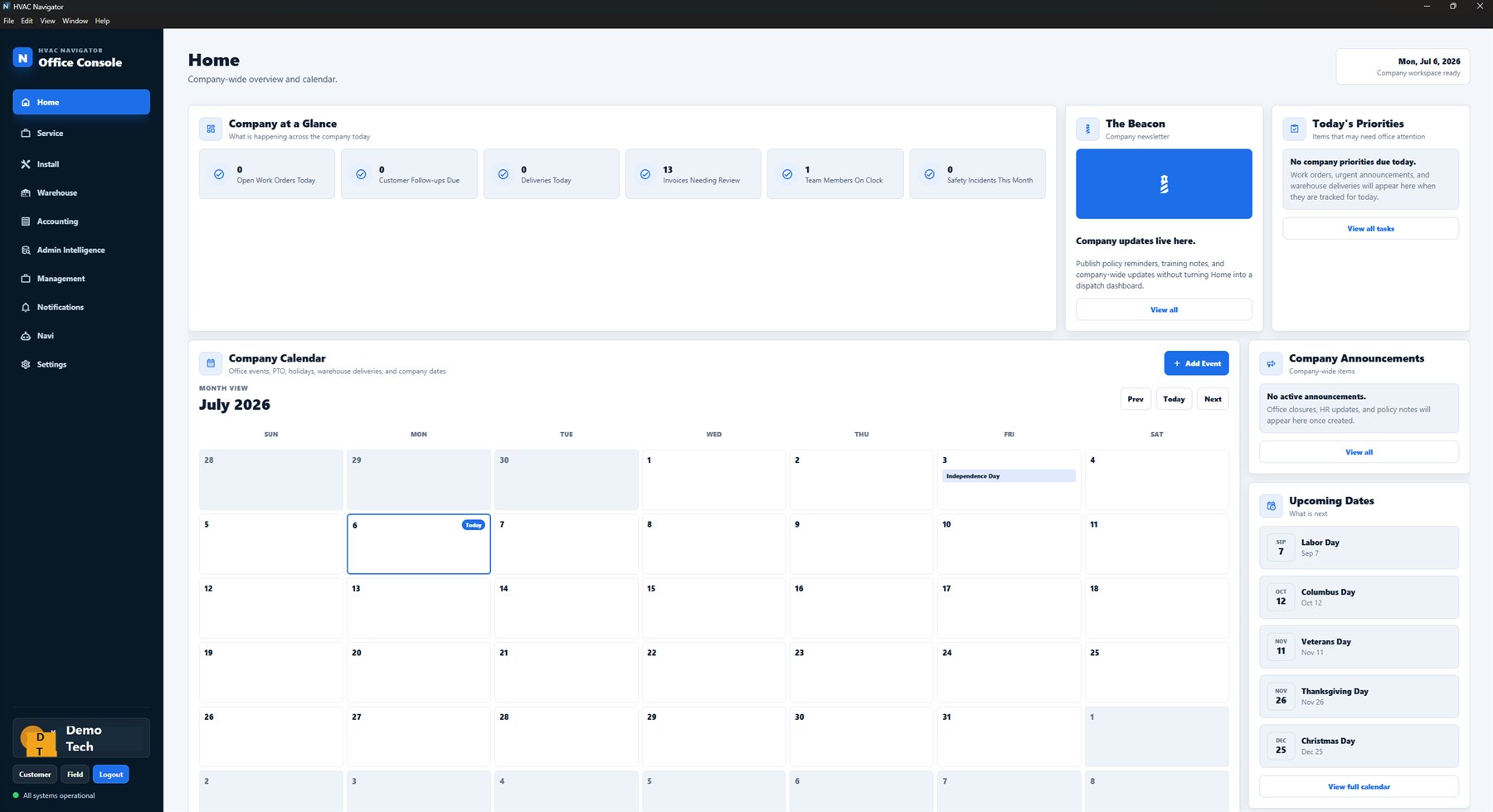Image resolution: width=1493 pixels, height=812 pixels.
Task: Click View all under Company Announcements
Action: click(x=1359, y=452)
